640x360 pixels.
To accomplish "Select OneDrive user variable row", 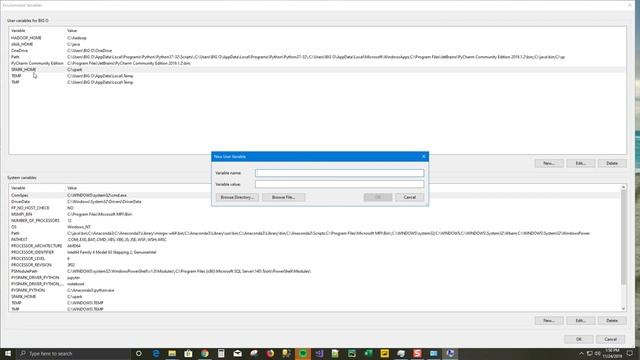I will coord(318,51).
